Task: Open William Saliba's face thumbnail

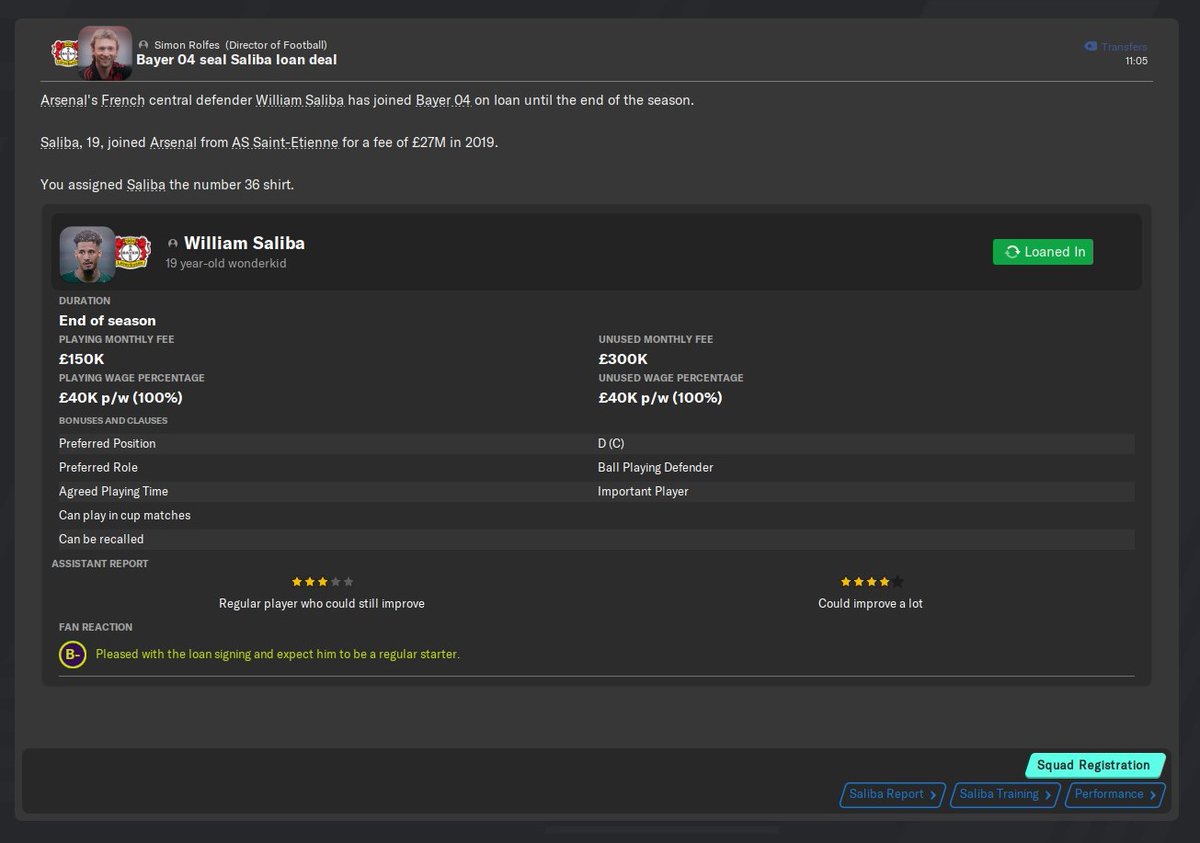Action: [87, 254]
